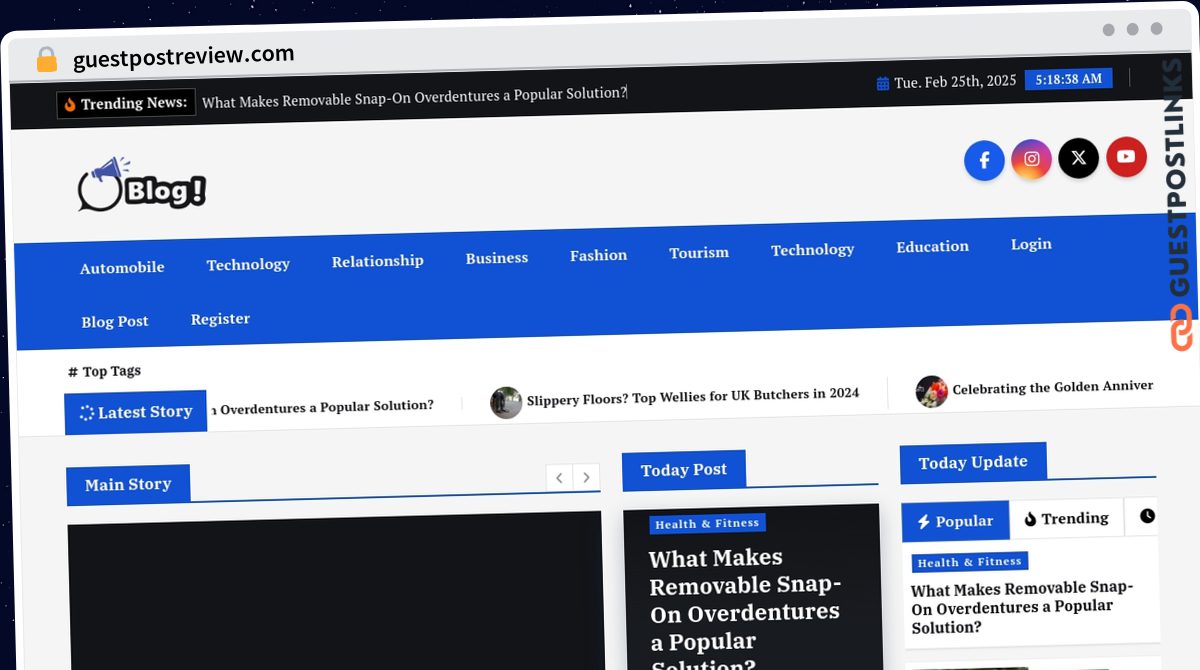Click the clock icon tab in Today Update
This screenshot has height=670, width=1200.
[x=1147, y=516]
